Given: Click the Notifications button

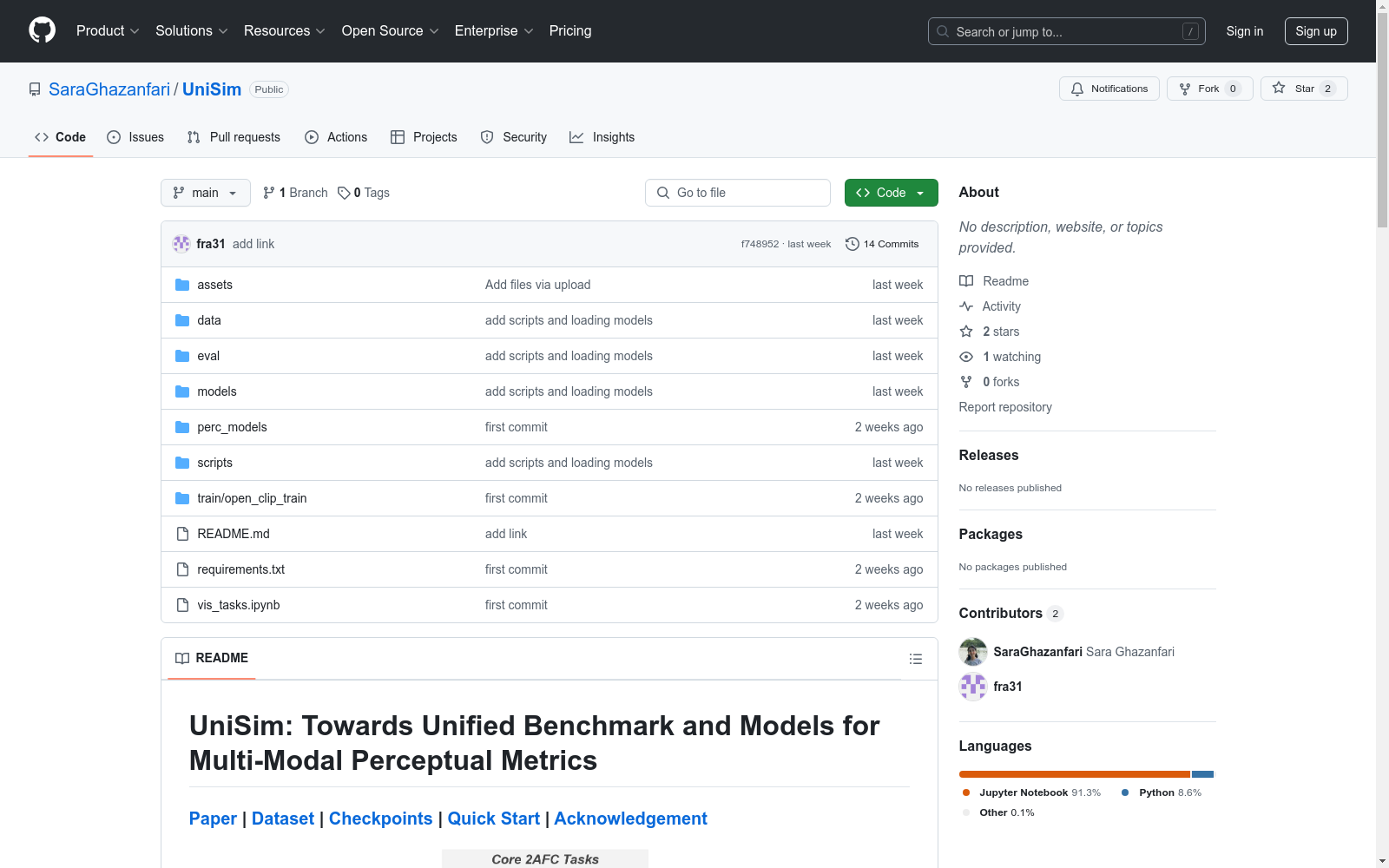Looking at the screenshot, I should click(1109, 89).
